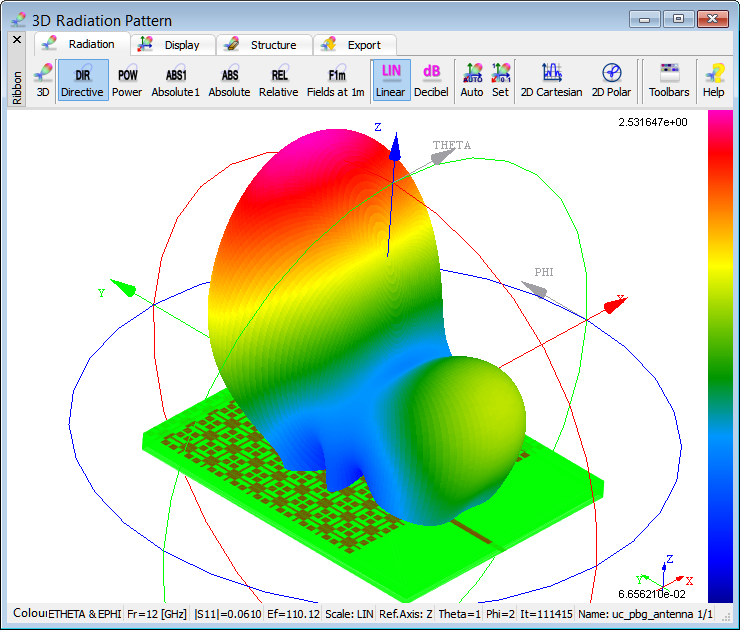Click the 3D view icon
This screenshot has height=630, width=740.
[43, 80]
